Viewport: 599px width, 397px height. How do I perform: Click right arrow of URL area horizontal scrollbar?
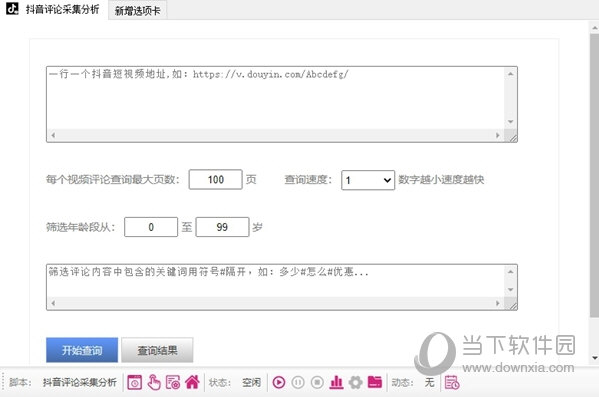point(497,135)
